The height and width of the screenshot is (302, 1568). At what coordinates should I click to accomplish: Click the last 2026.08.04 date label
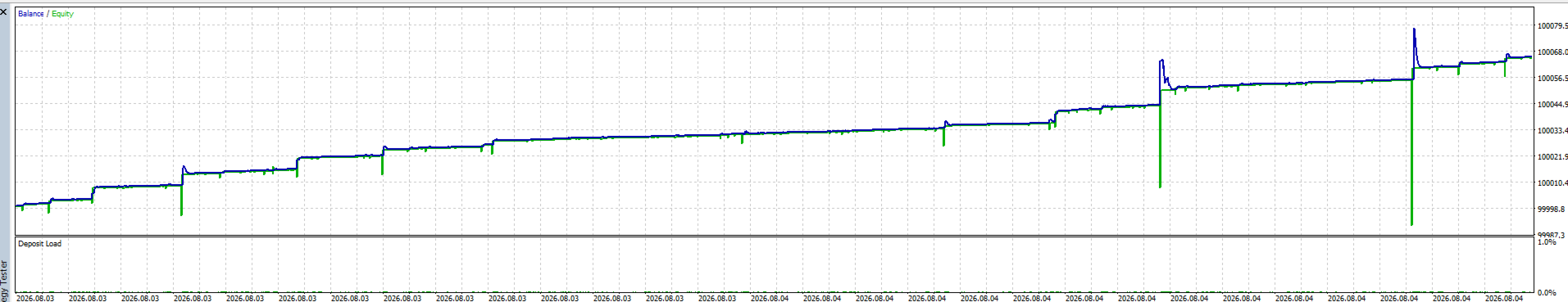point(1504,298)
